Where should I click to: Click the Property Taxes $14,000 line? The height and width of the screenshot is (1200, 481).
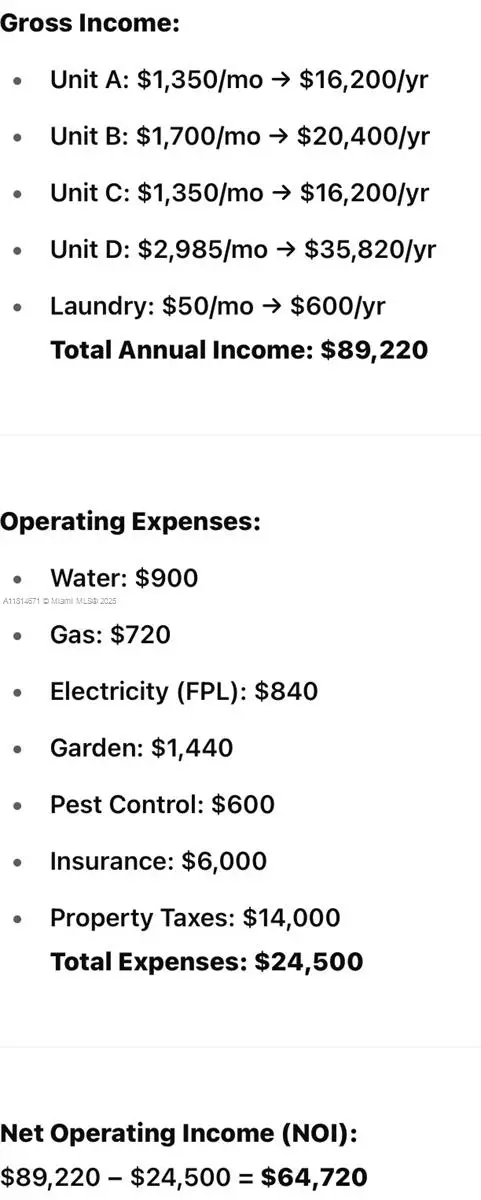[195, 917]
